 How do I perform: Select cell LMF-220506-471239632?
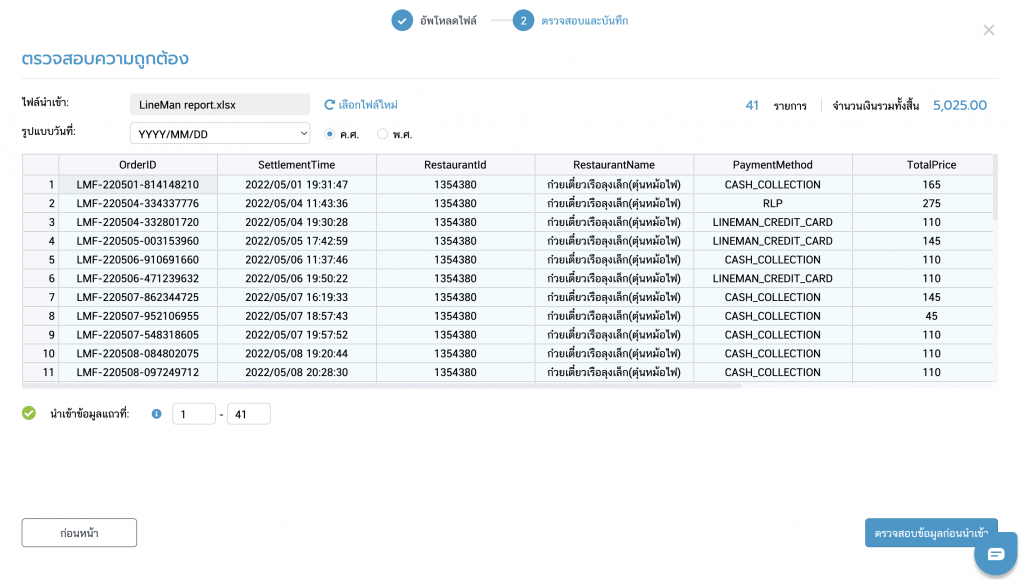coord(138,278)
